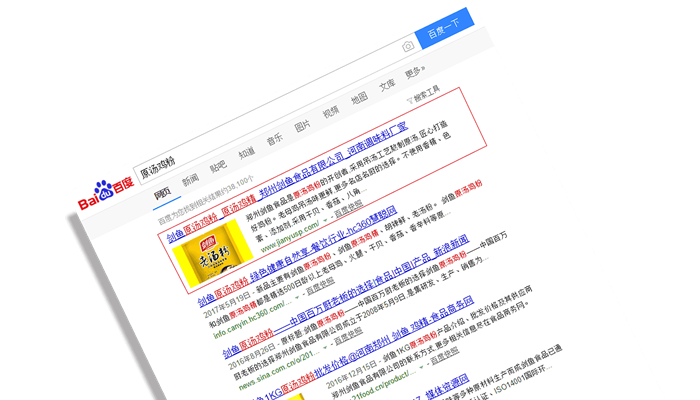The image size is (700, 400).
Task: Expand the arrow next to www.jianyusp.com
Action: [325, 221]
